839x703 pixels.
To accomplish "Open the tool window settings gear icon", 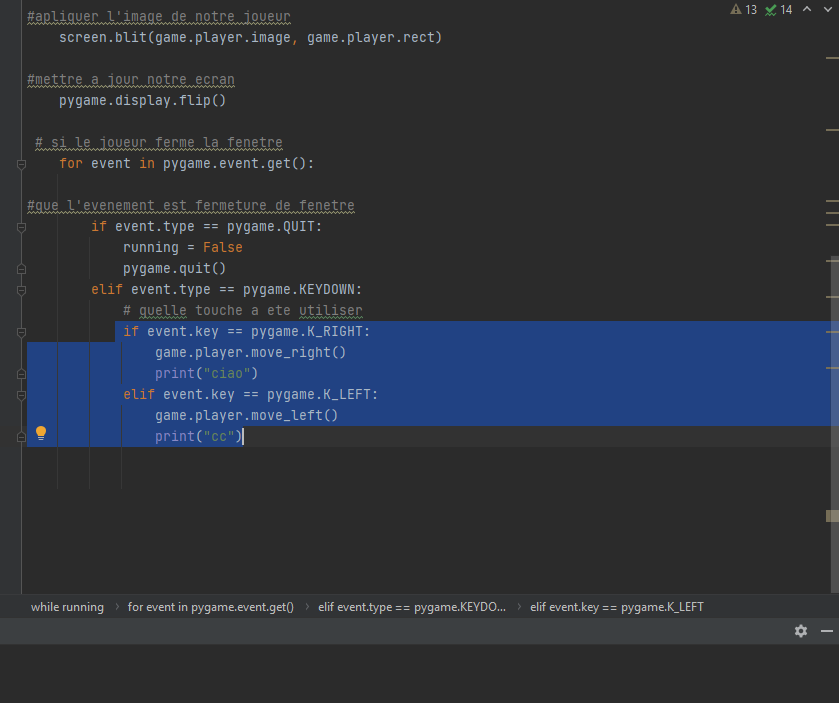I will 801,631.
